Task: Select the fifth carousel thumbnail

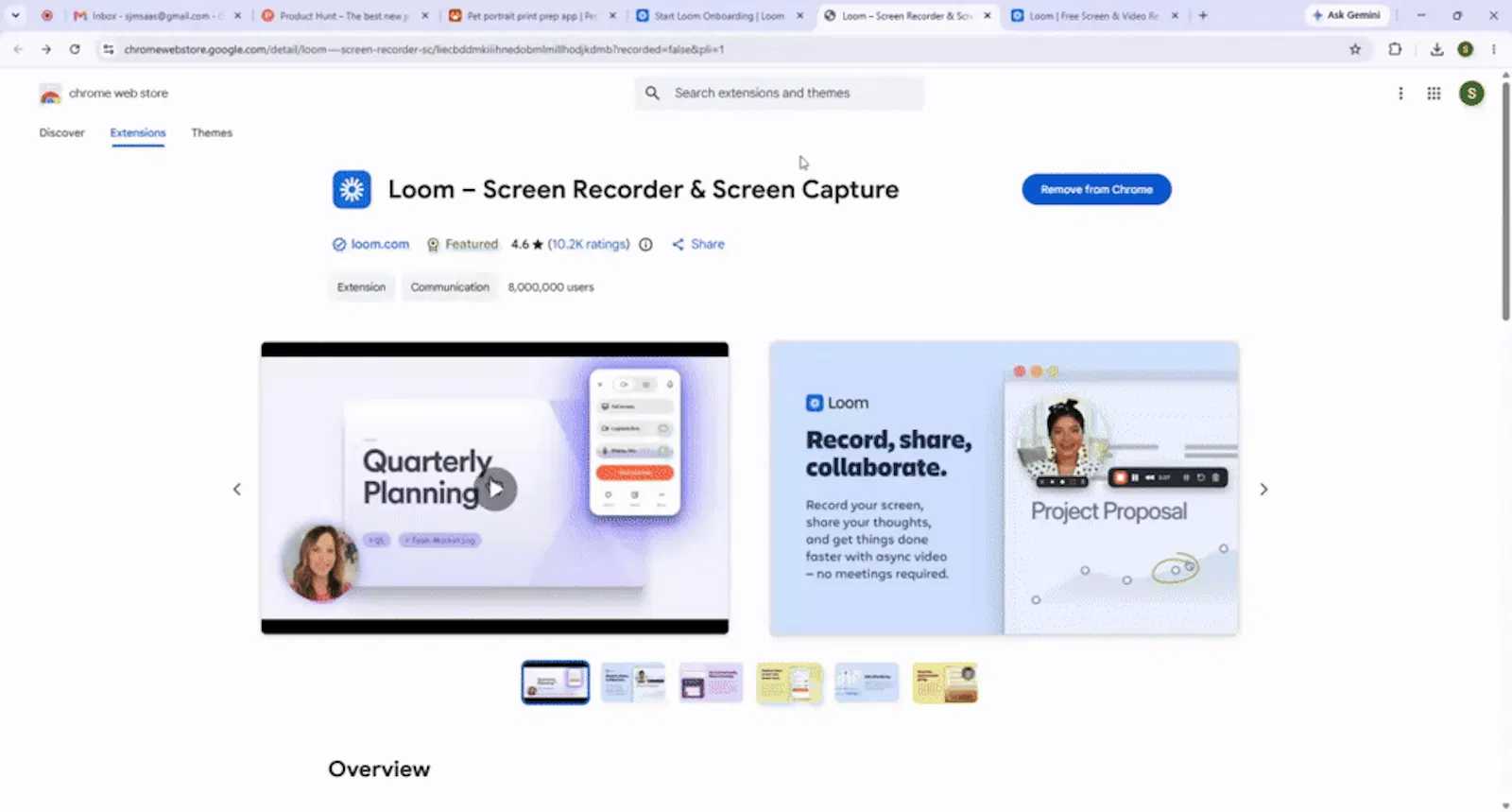Action: tap(867, 682)
